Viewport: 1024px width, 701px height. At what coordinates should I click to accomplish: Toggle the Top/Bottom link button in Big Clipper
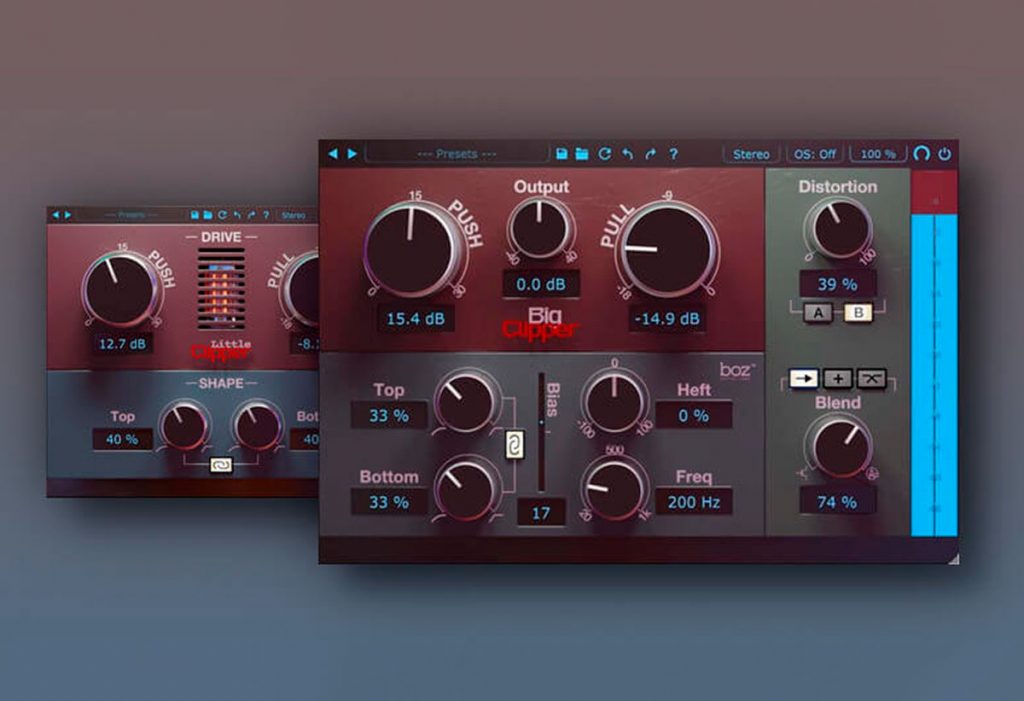(x=515, y=445)
